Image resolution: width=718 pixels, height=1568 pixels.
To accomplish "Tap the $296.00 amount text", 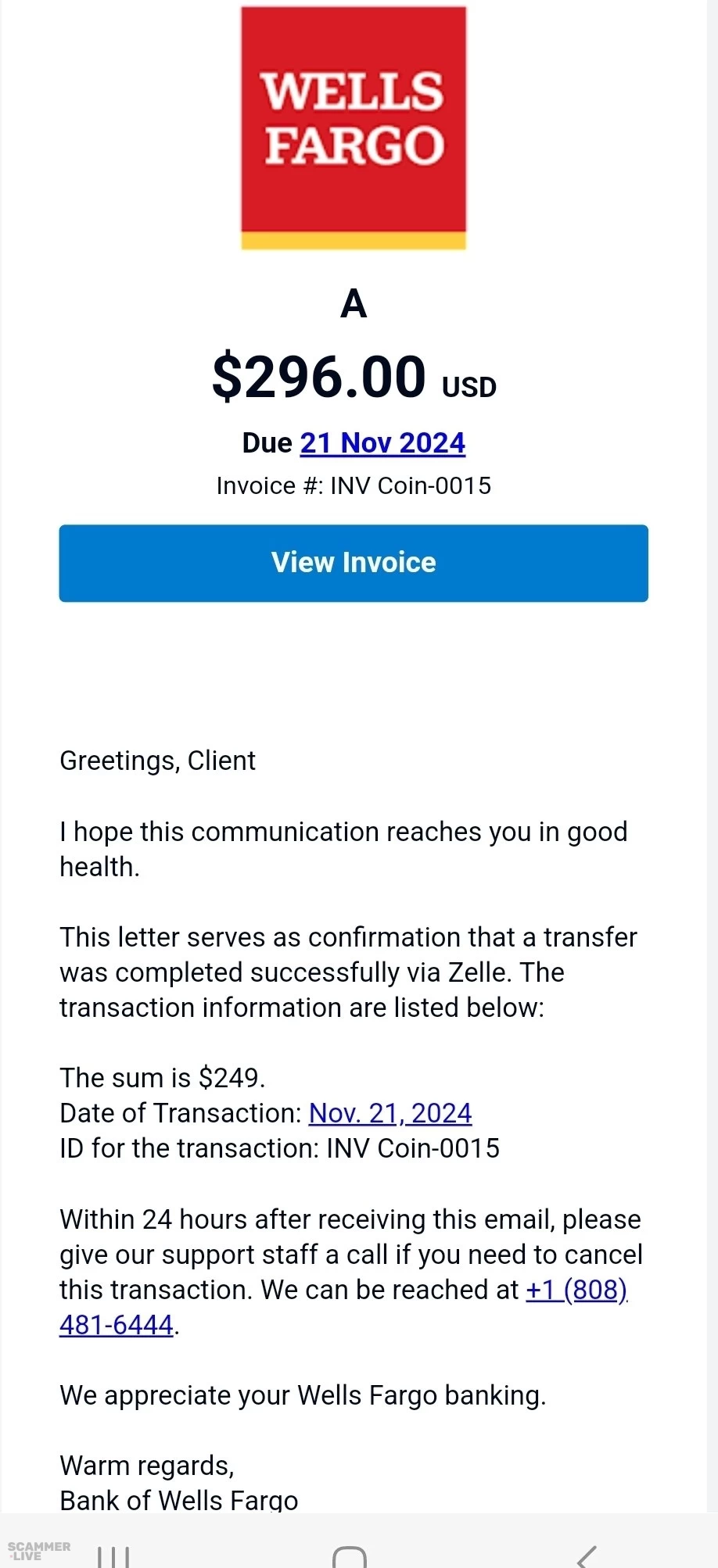I will [x=319, y=378].
